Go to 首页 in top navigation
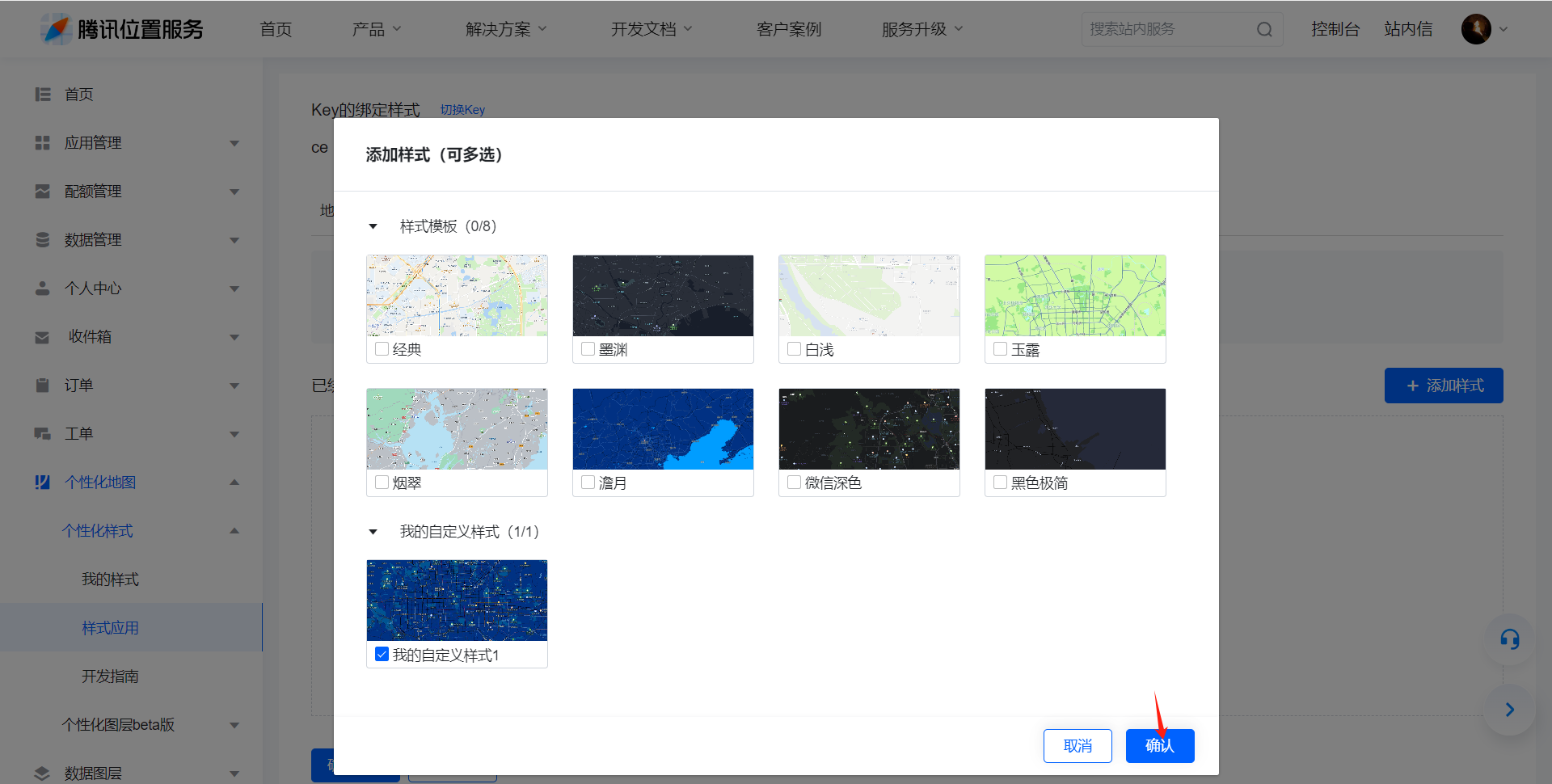Image resolution: width=1552 pixels, height=784 pixels. [x=276, y=29]
